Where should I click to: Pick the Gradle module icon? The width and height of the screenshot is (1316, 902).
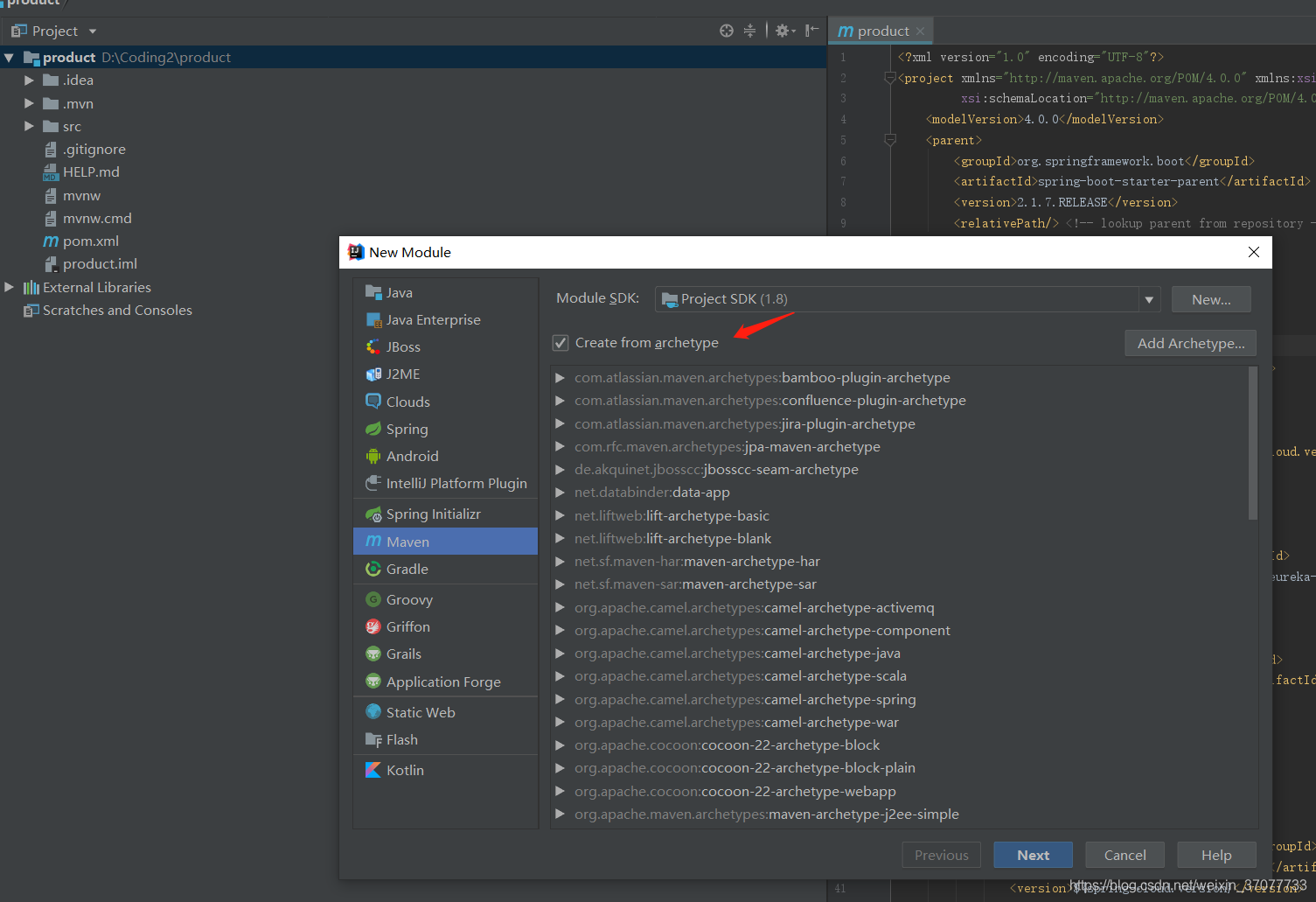pyautogui.click(x=373, y=569)
